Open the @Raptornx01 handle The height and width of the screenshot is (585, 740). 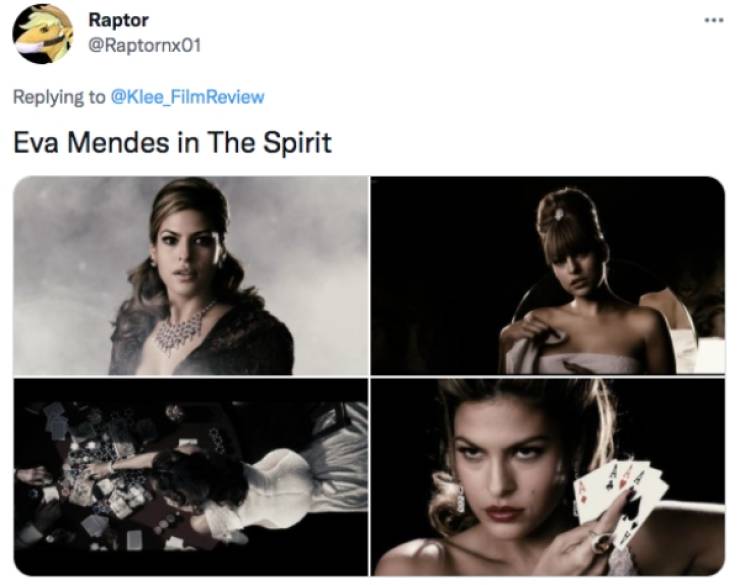click(x=144, y=45)
